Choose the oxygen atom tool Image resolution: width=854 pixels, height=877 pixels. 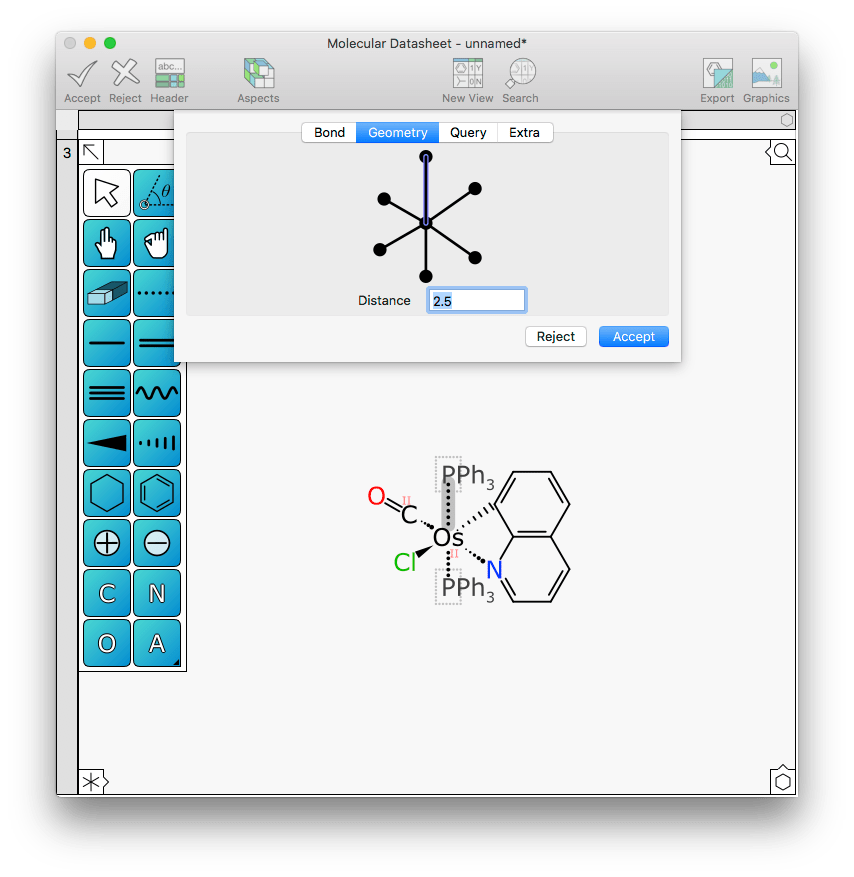coord(106,643)
